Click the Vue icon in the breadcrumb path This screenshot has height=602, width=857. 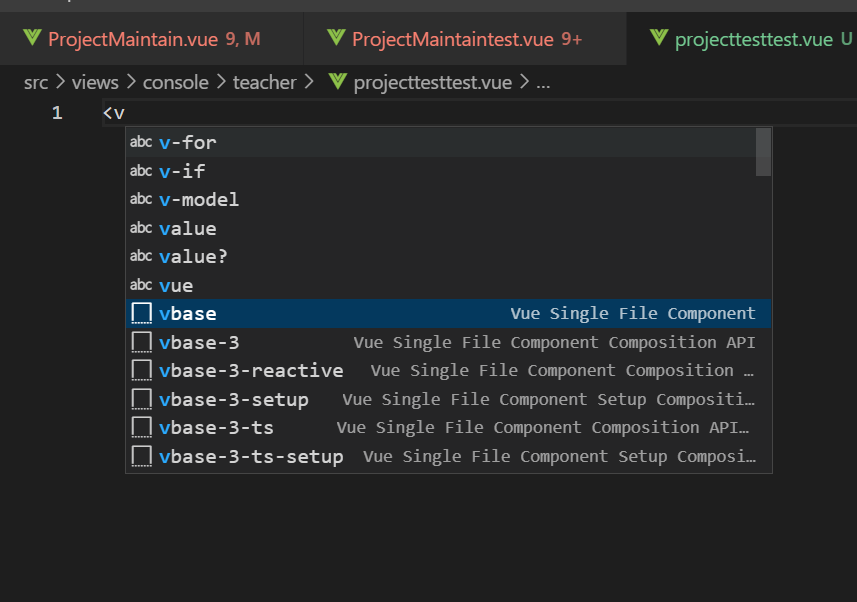click(338, 81)
